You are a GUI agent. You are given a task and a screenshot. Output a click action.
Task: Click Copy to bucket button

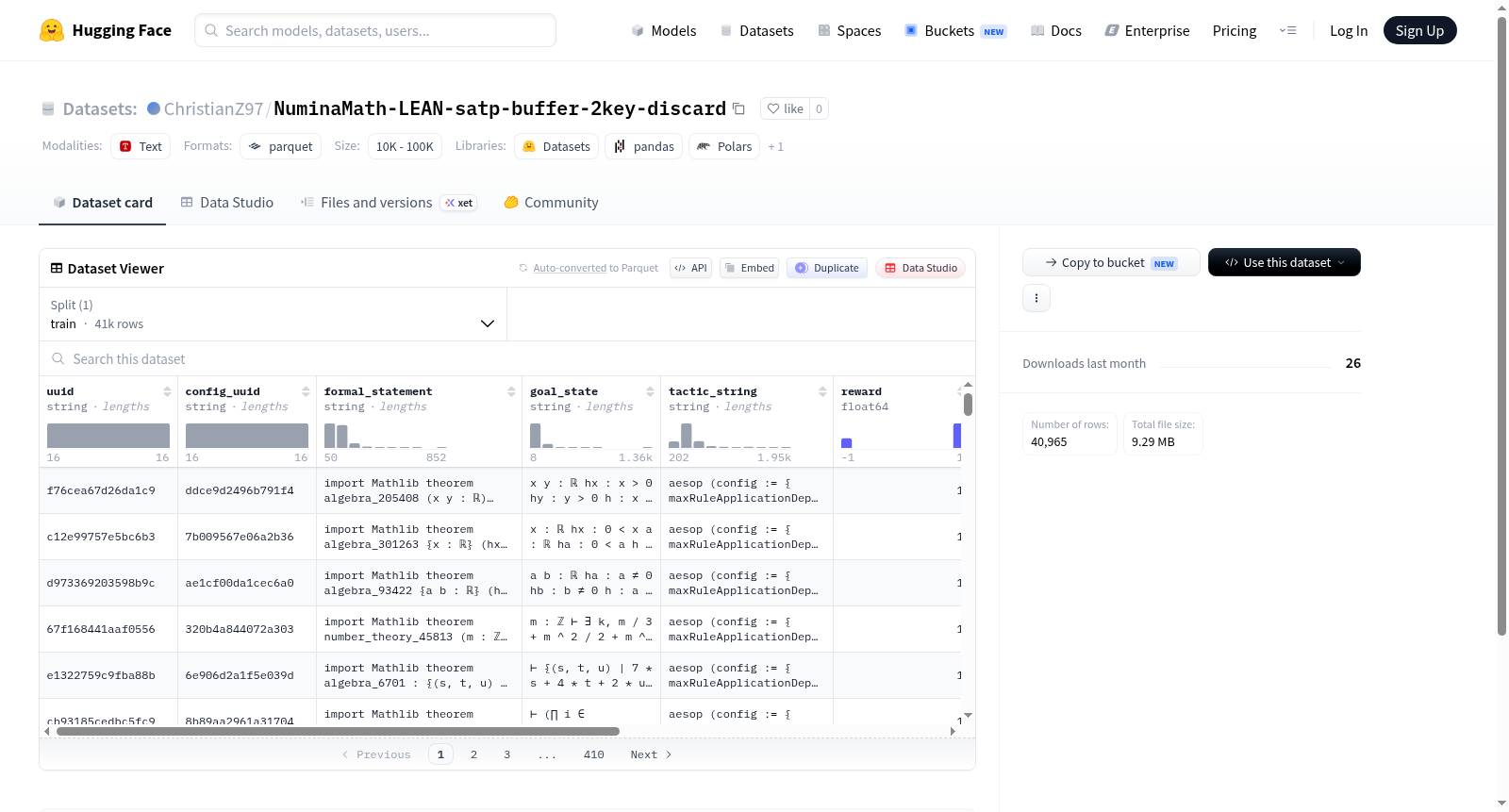[1111, 262]
